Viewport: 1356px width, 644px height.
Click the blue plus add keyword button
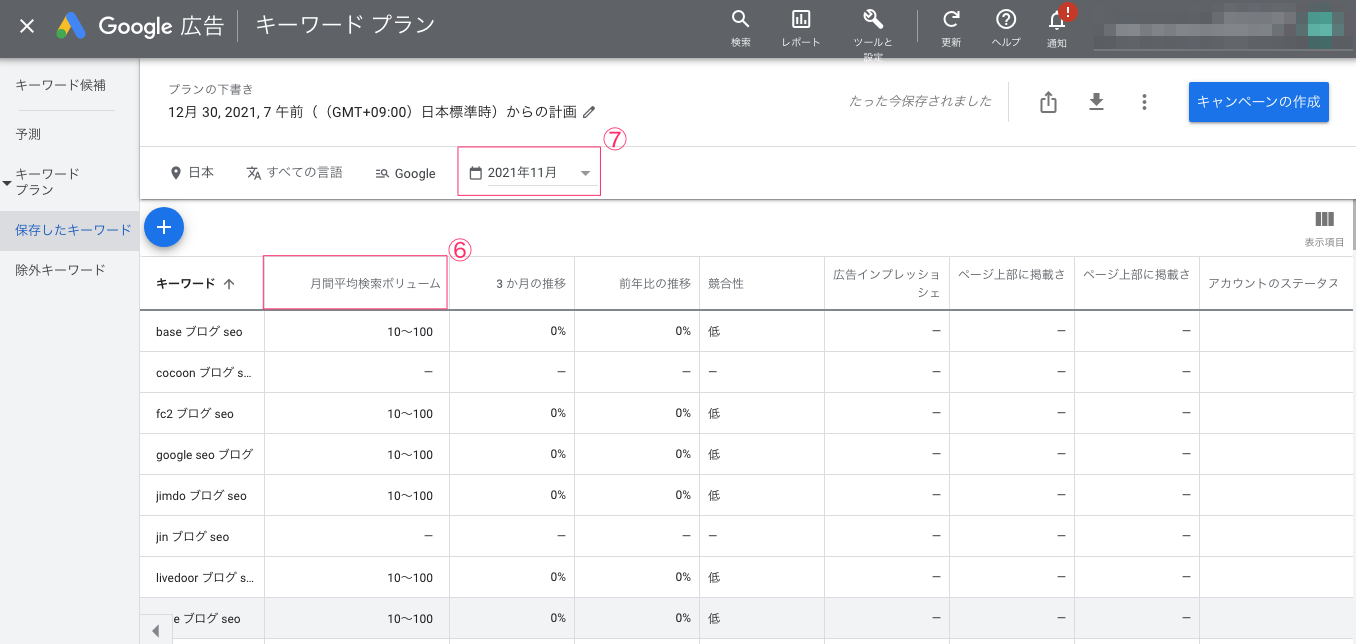[164, 227]
